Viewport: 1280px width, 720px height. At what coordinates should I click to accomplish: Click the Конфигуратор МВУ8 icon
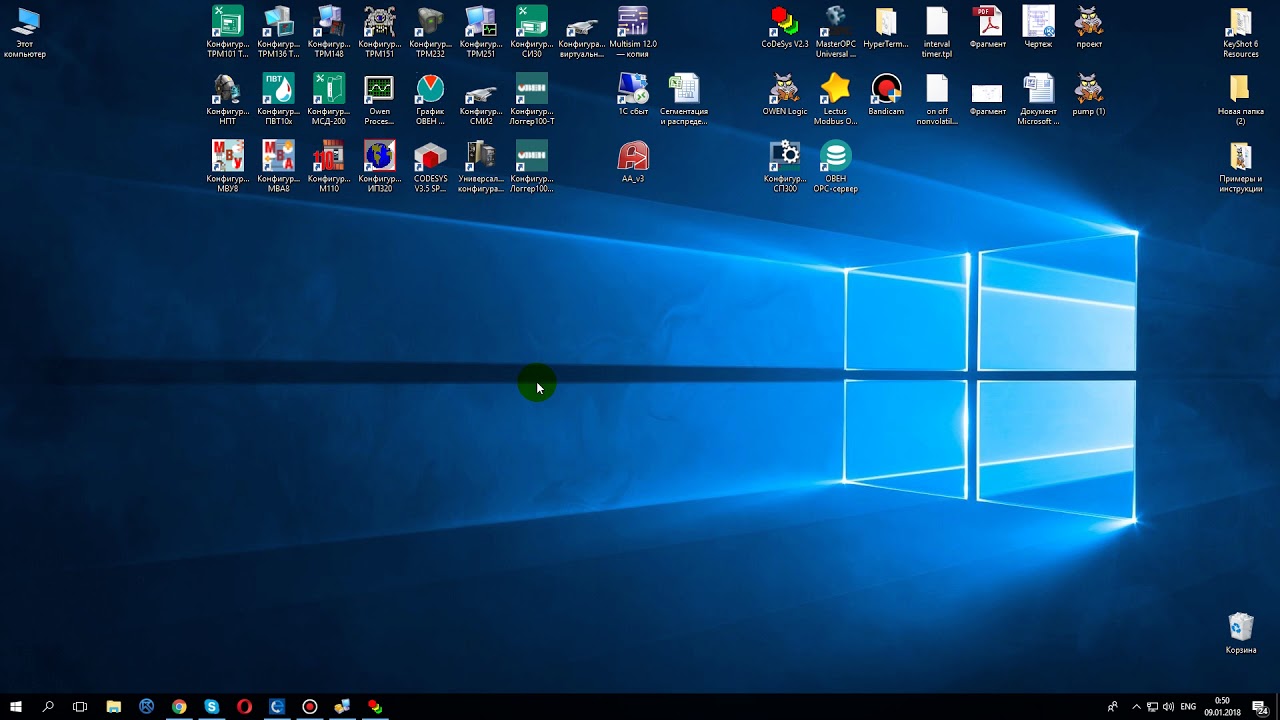pyautogui.click(x=227, y=166)
